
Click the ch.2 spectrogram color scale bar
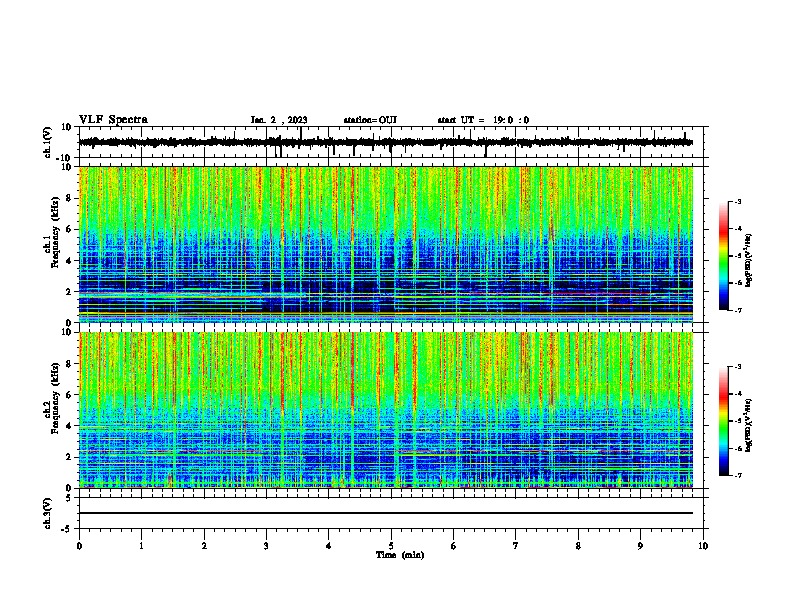(724, 421)
